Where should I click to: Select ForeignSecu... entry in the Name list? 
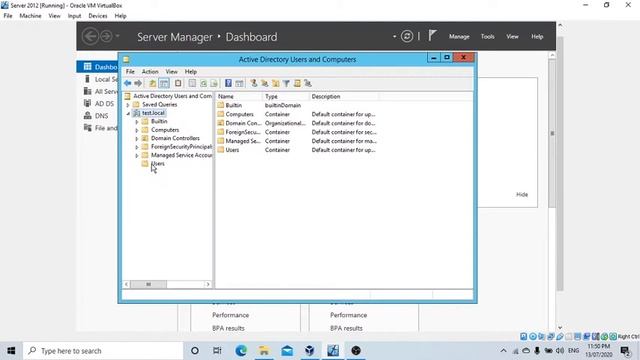point(242,132)
